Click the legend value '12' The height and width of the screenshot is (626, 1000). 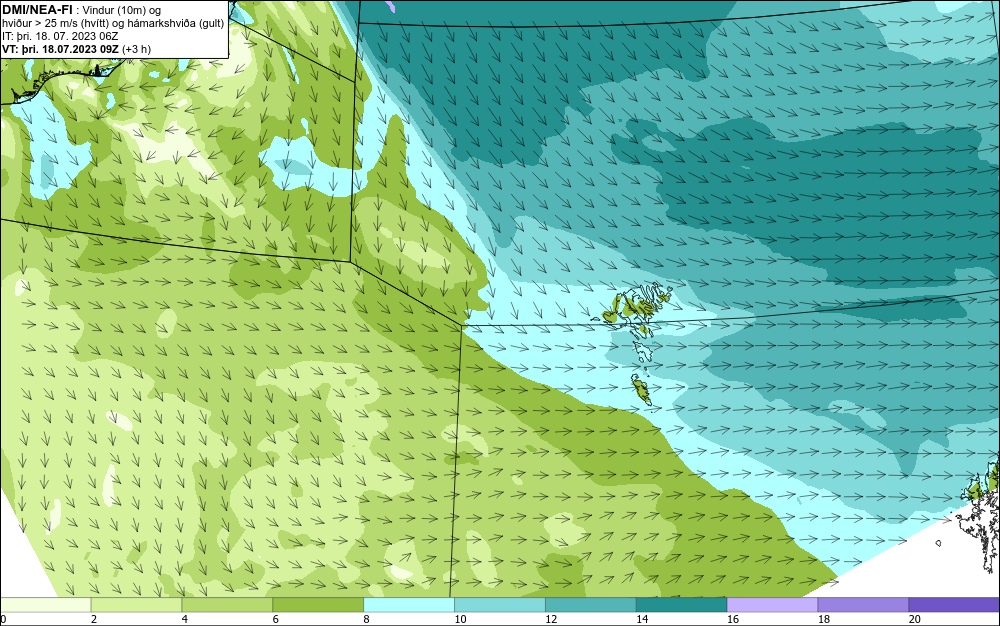pos(551,619)
